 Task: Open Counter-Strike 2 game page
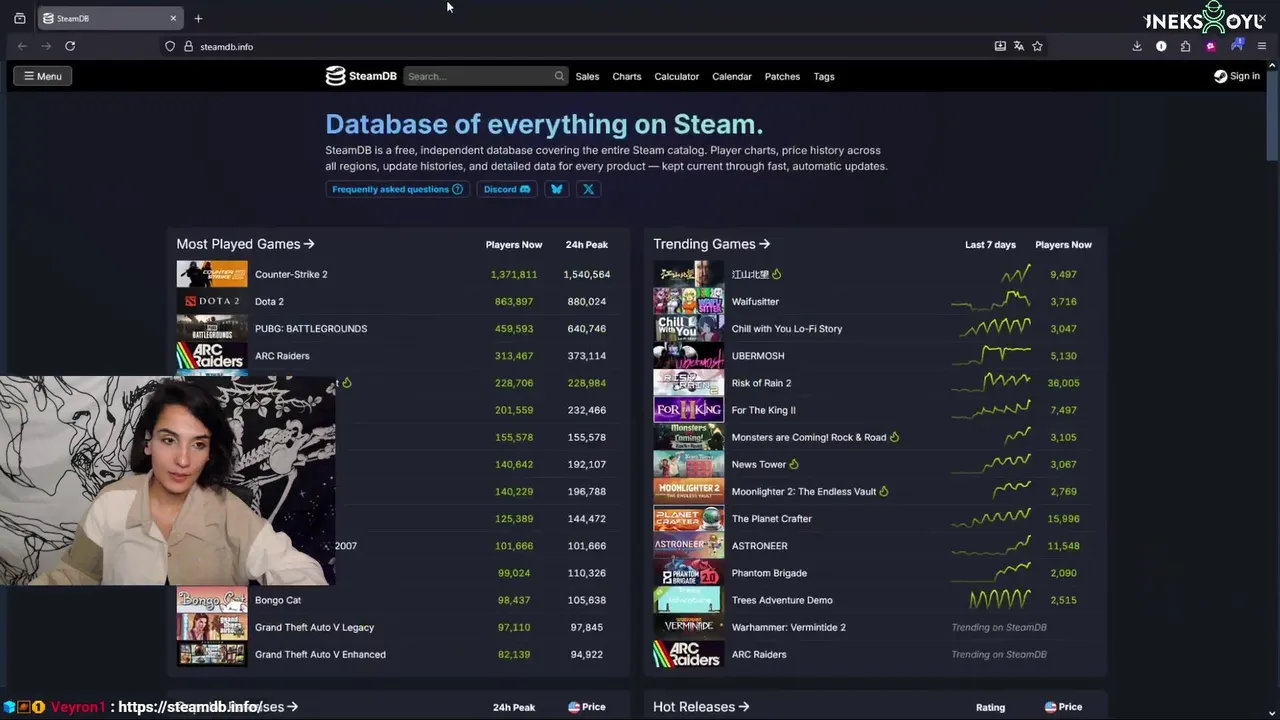(291, 274)
